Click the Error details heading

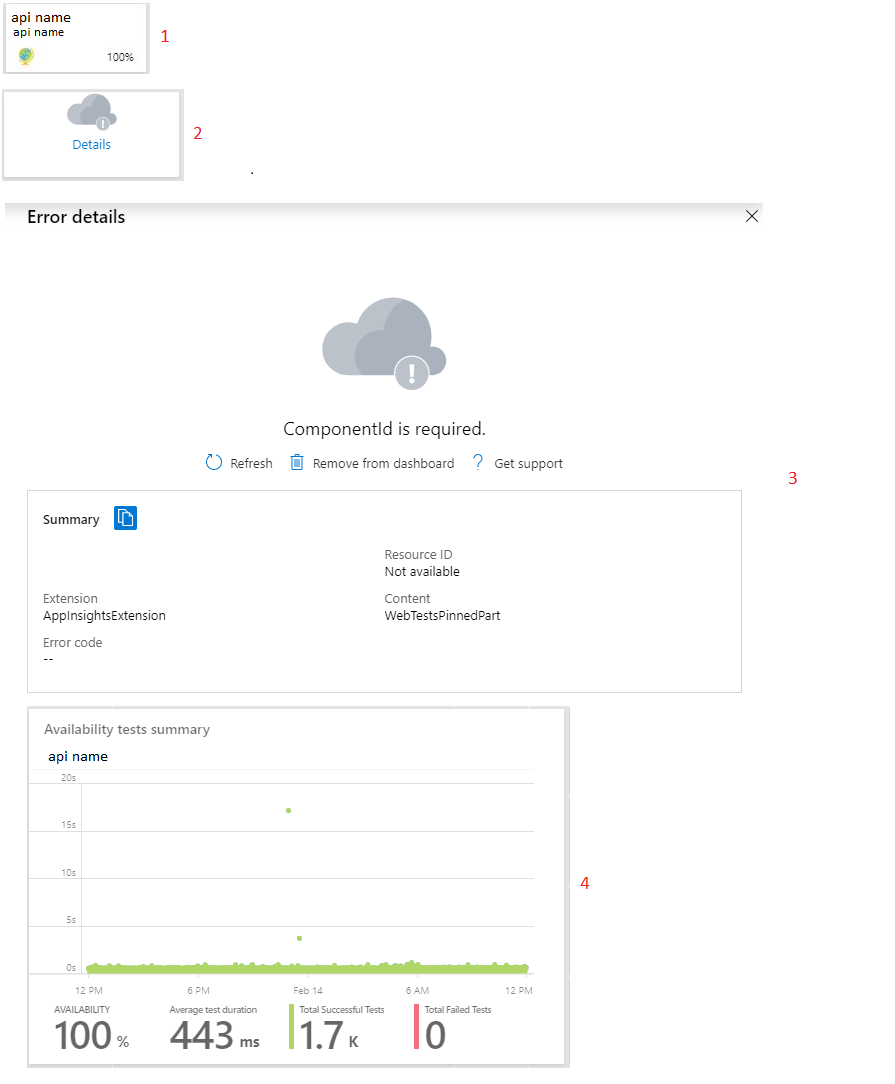pos(76,217)
